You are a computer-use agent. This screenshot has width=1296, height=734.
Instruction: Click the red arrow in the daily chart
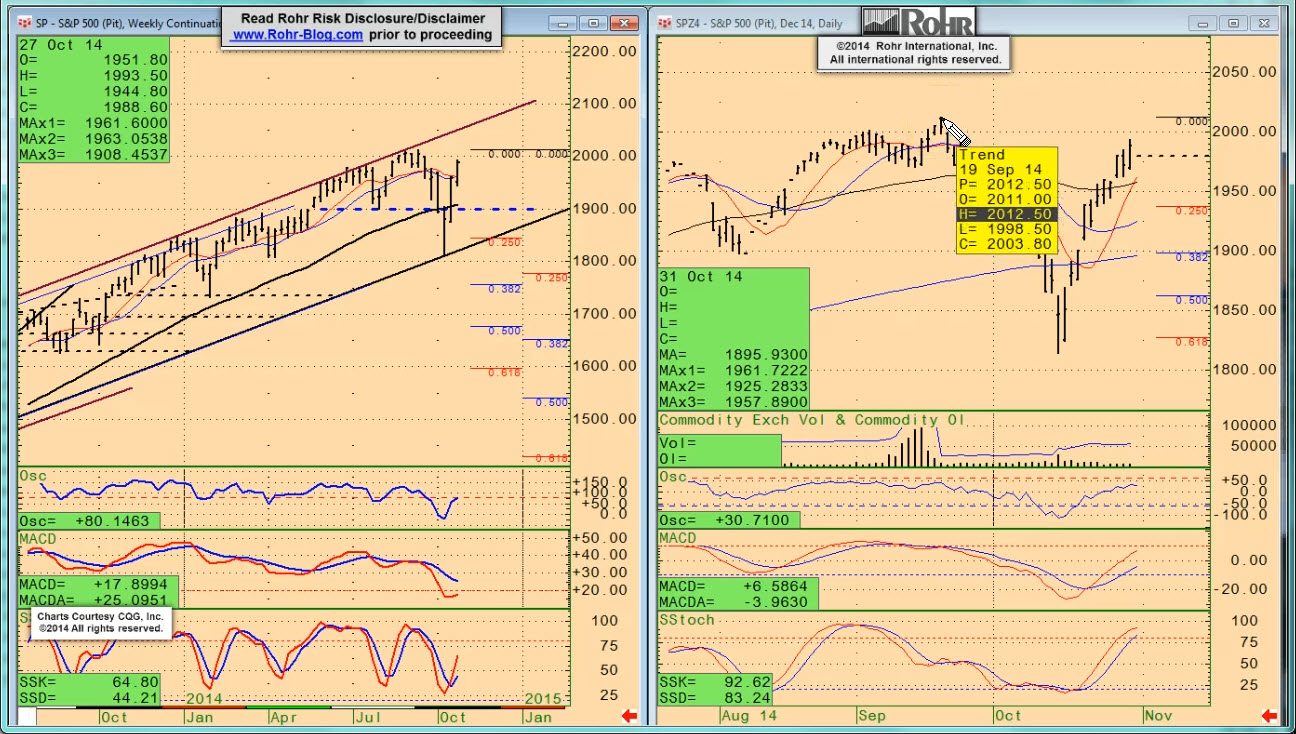[1269, 716]
